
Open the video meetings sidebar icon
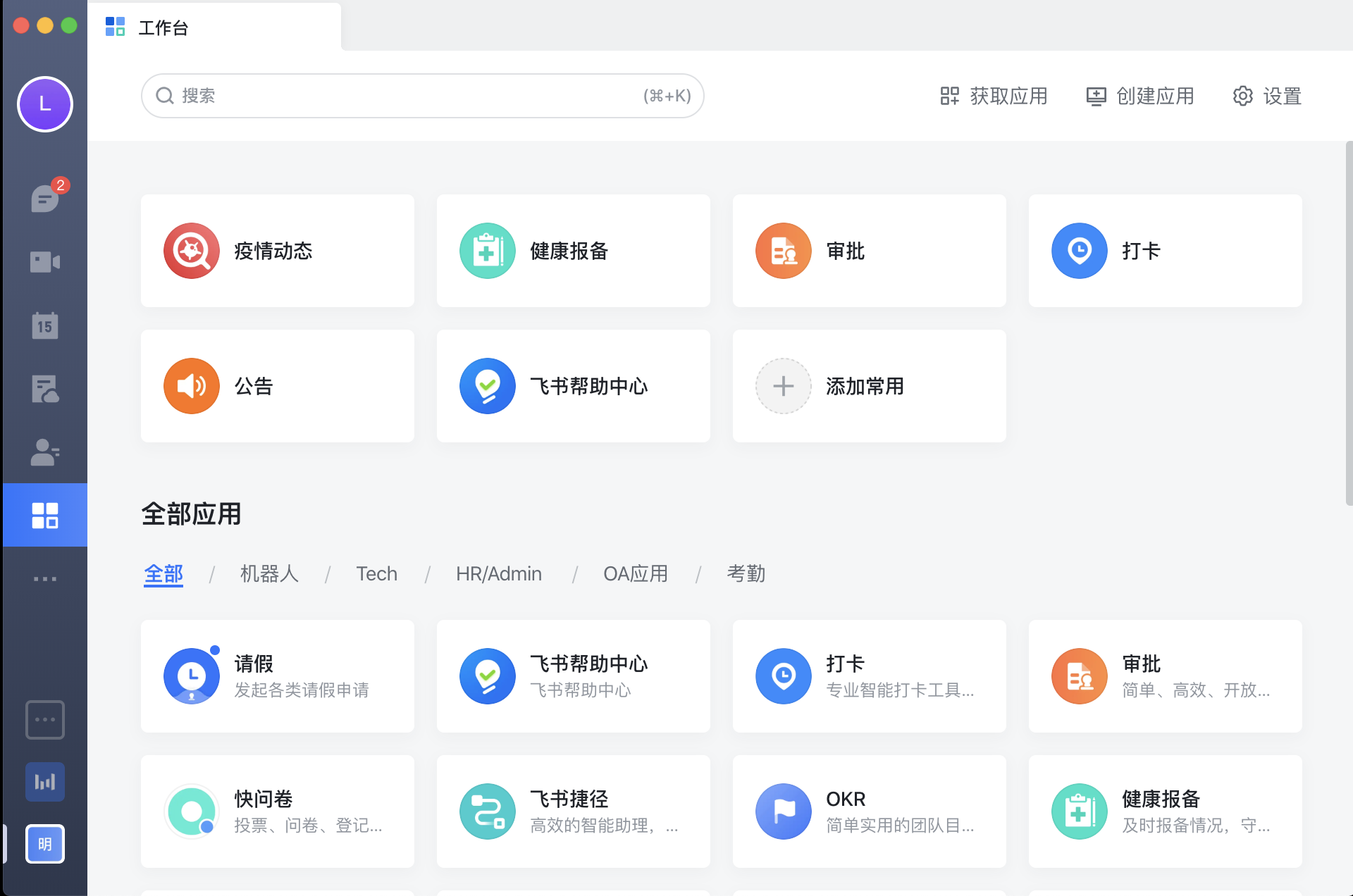coord(45,261)
